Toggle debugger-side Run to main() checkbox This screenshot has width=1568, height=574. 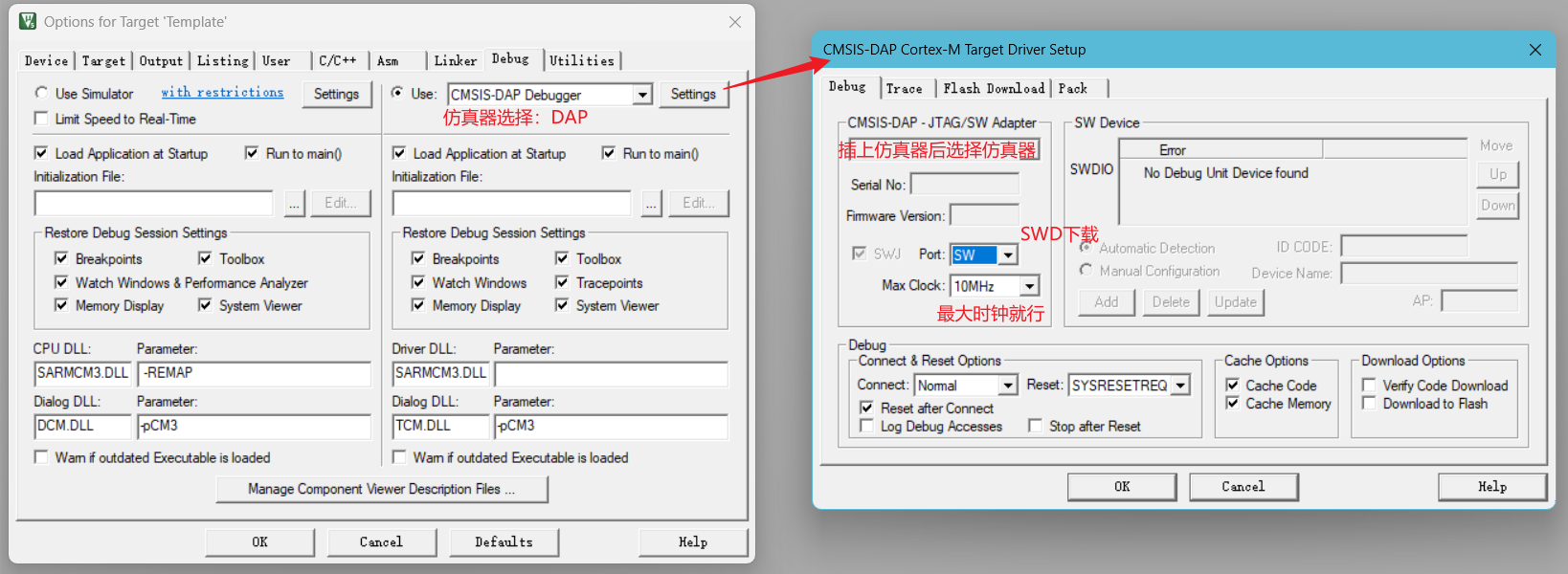point(609,153)
